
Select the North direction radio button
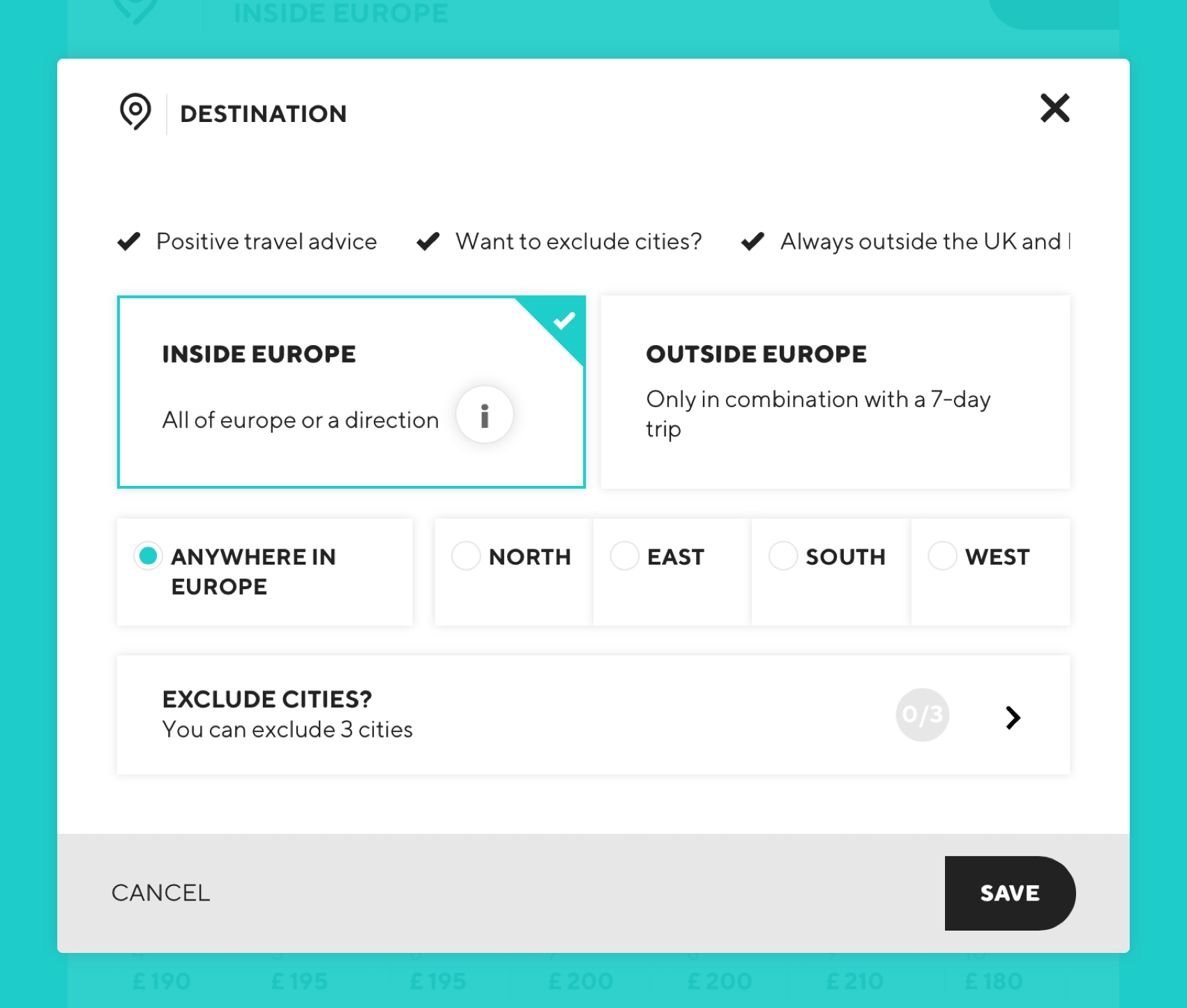(x=465, y=556)
